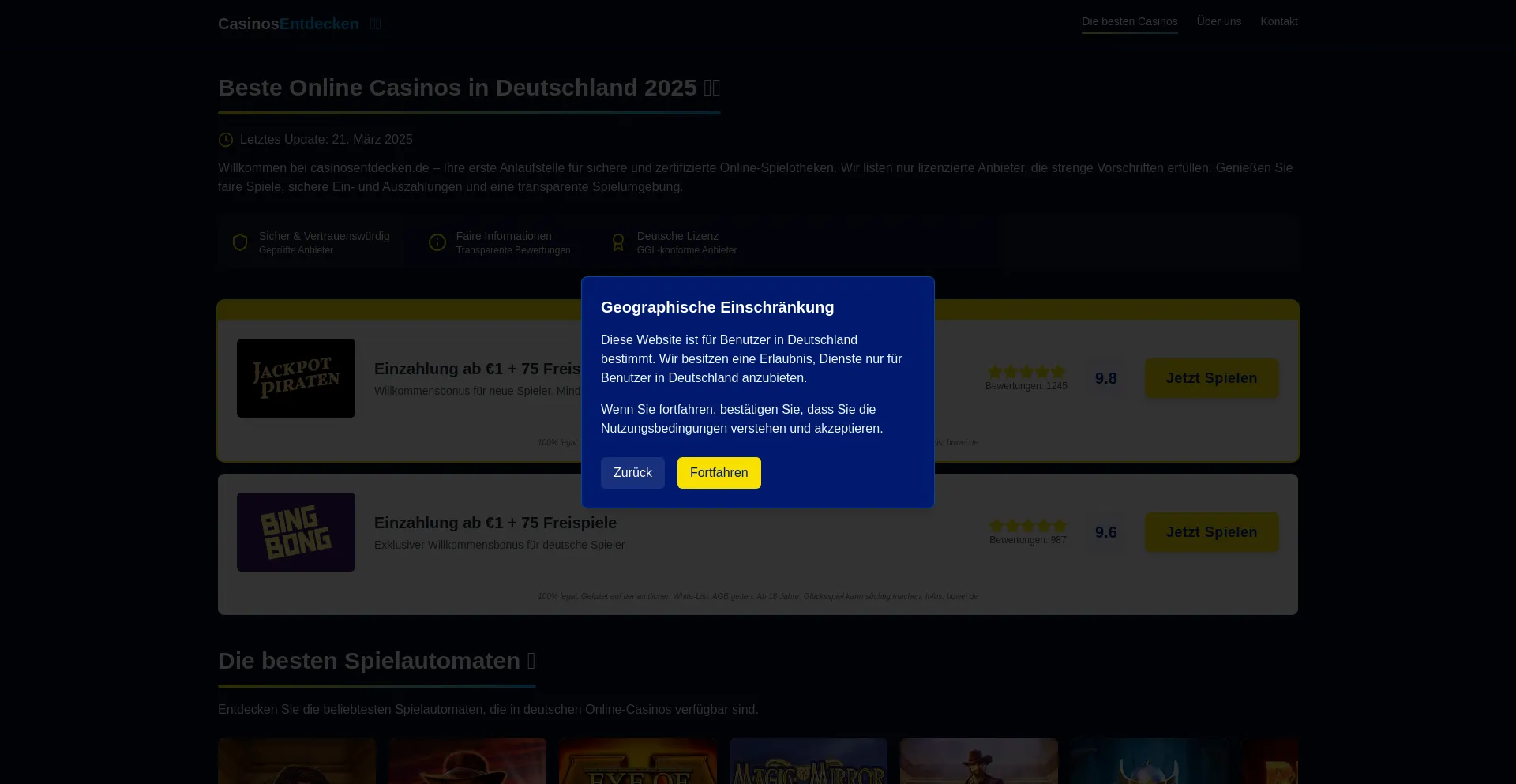
Task: Open the Kontakt navigation link
Action: pyautogui.click(x=1278, y=21)
